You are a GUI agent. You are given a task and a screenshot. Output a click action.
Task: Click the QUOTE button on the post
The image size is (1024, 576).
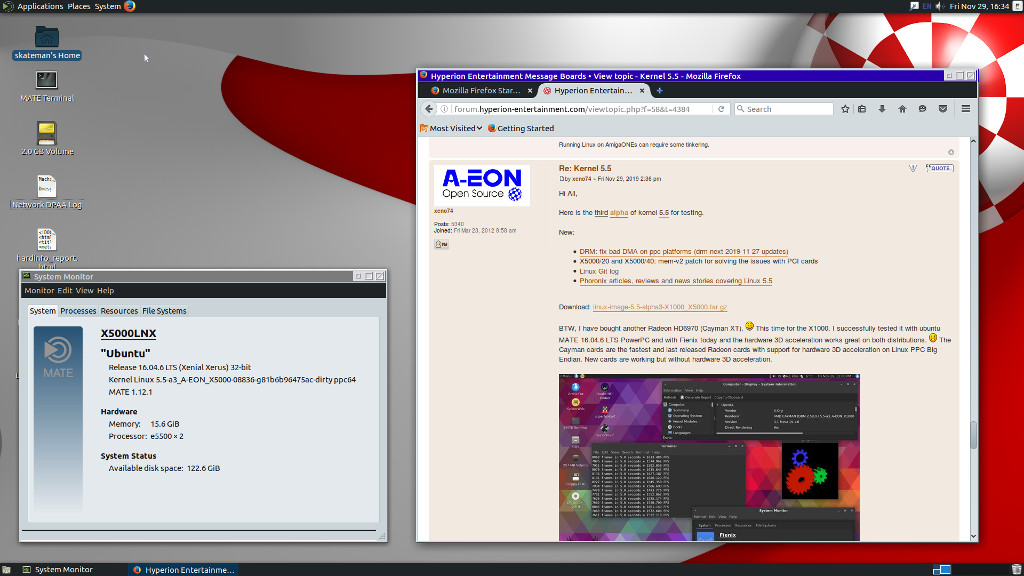click(x=939, y=168)
